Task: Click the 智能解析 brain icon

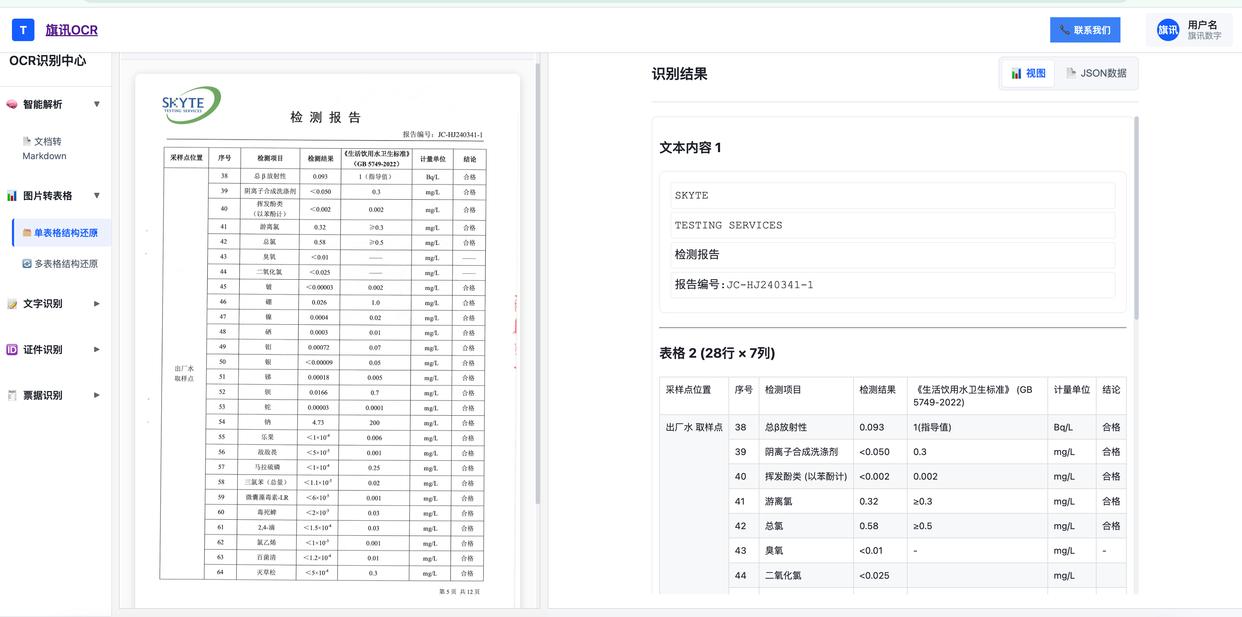Action: (12, 104)
